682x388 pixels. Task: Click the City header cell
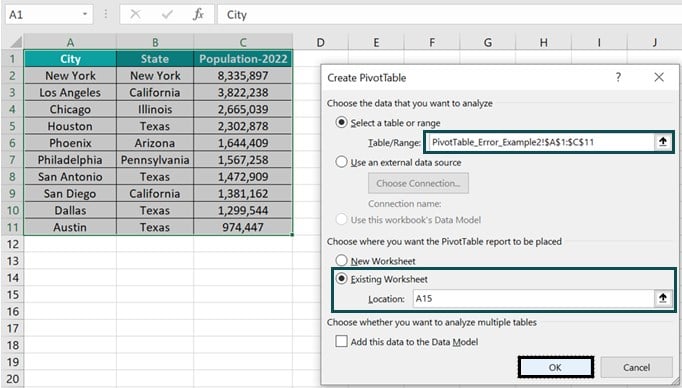(x=70, y=59)
